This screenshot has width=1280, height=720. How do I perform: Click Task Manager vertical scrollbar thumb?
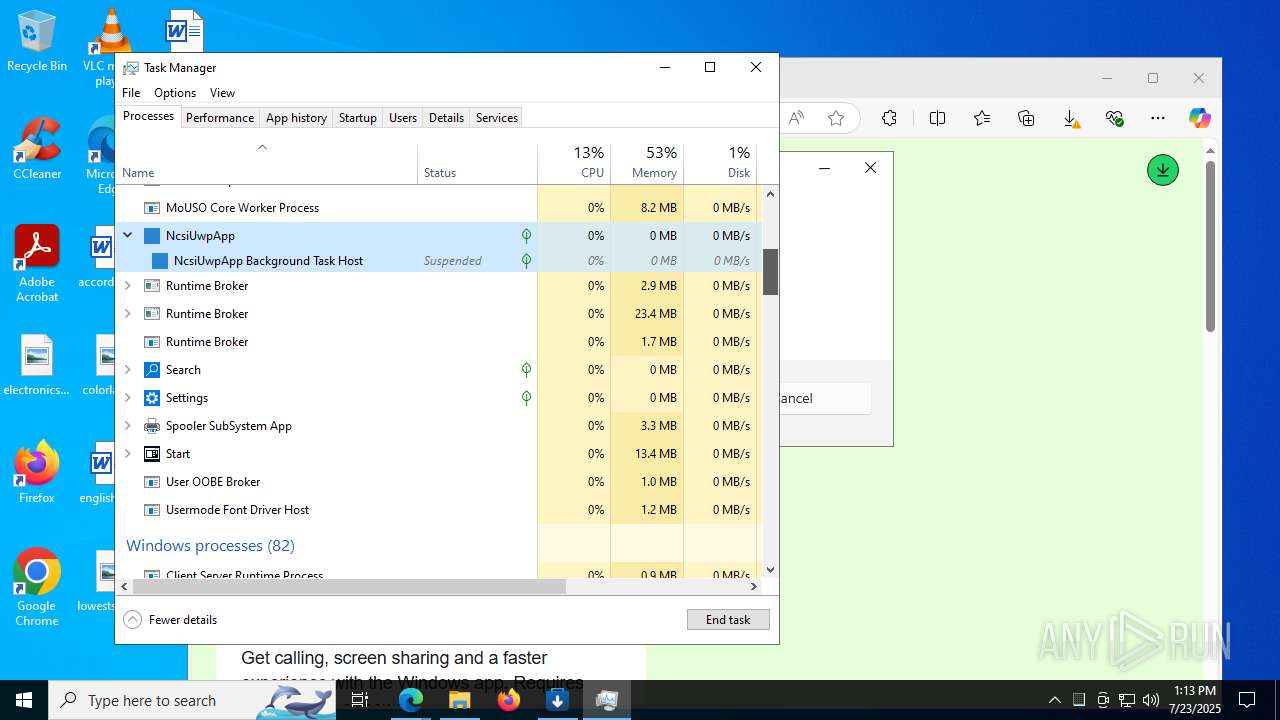tap(770, 271)
